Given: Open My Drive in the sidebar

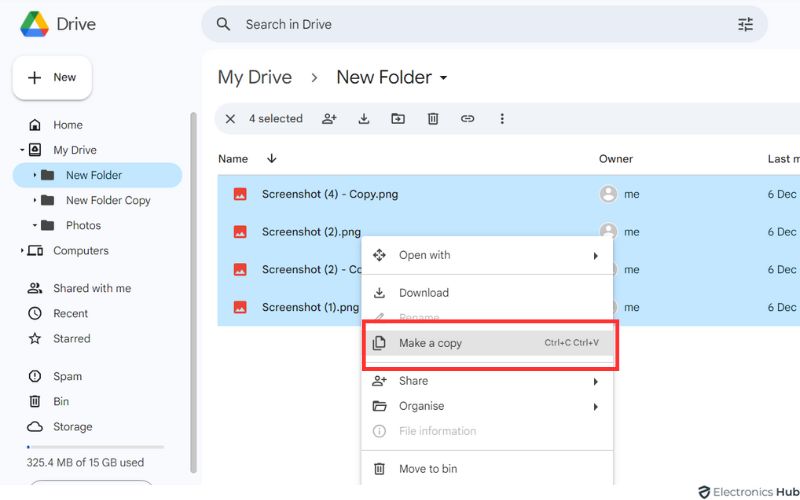Looking at the screenshot, I should click(74, 150).
